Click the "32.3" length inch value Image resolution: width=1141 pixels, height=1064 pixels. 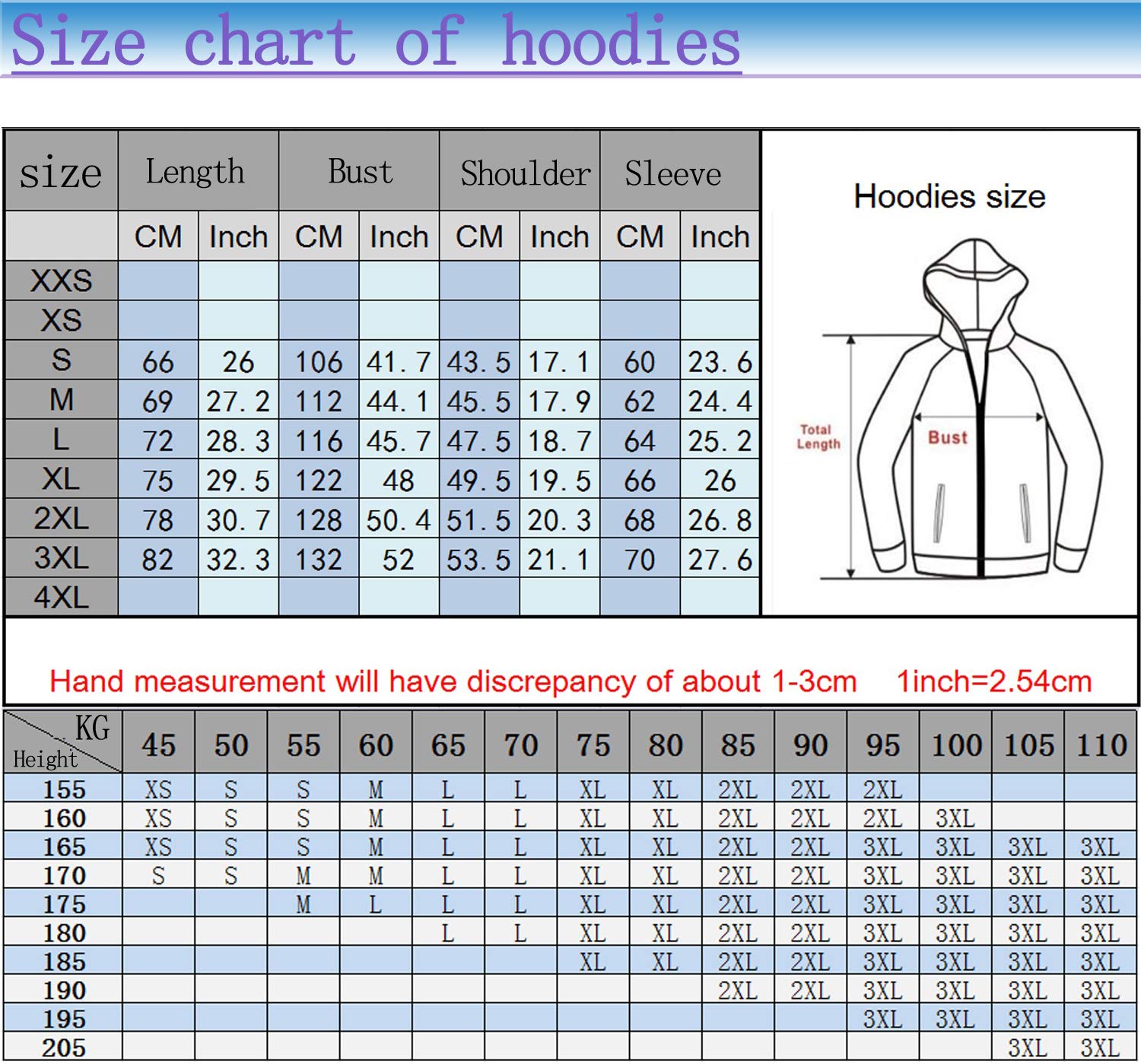[x=238, y=559]
